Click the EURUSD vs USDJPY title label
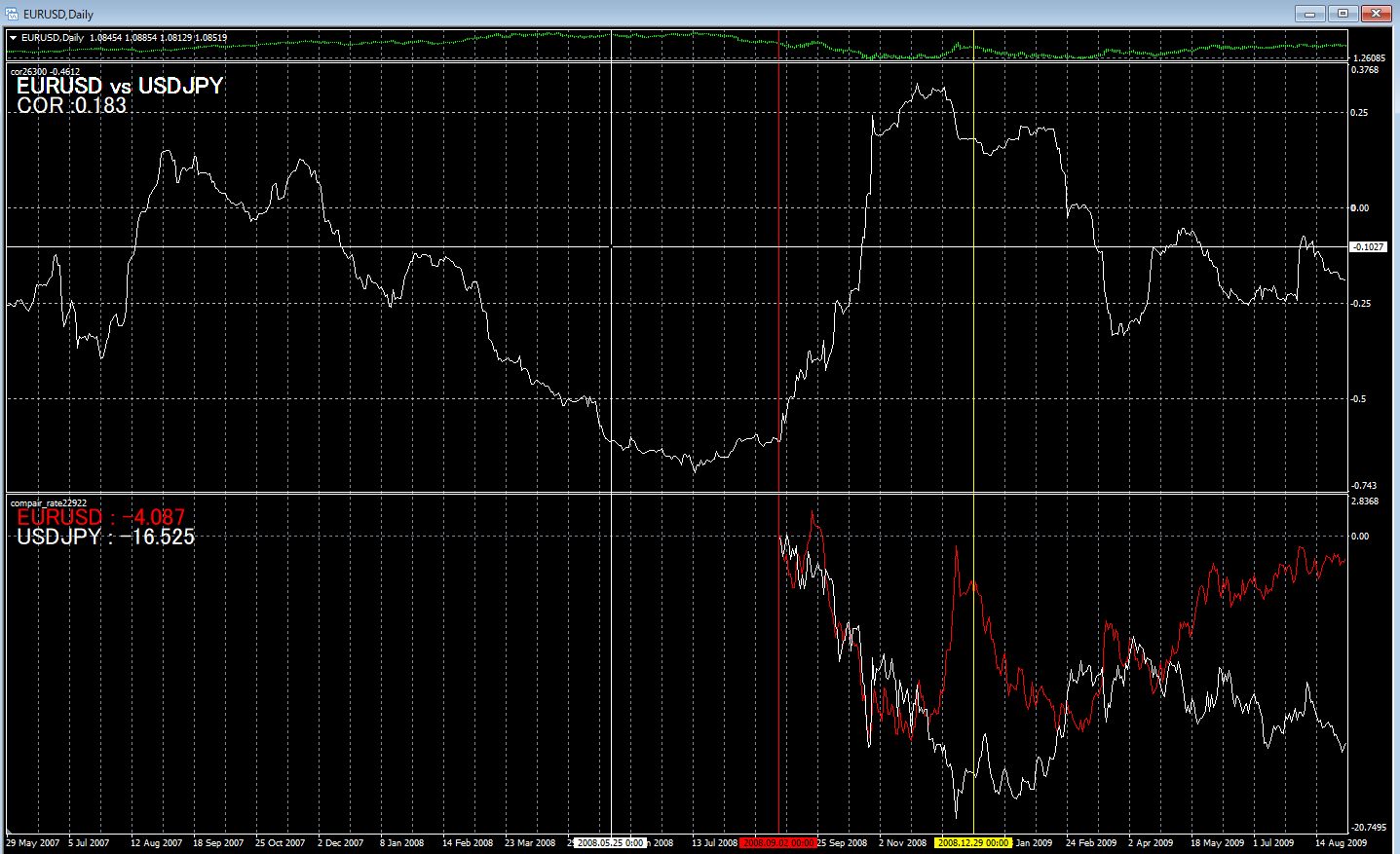The image size is (1400, 854). pyautogui.click(x=120, y=86)
